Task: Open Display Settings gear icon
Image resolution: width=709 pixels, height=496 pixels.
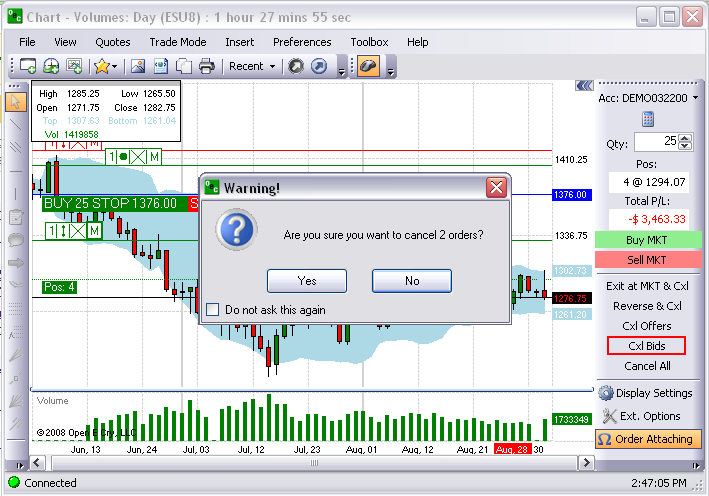Action: [x=608, y=393]
